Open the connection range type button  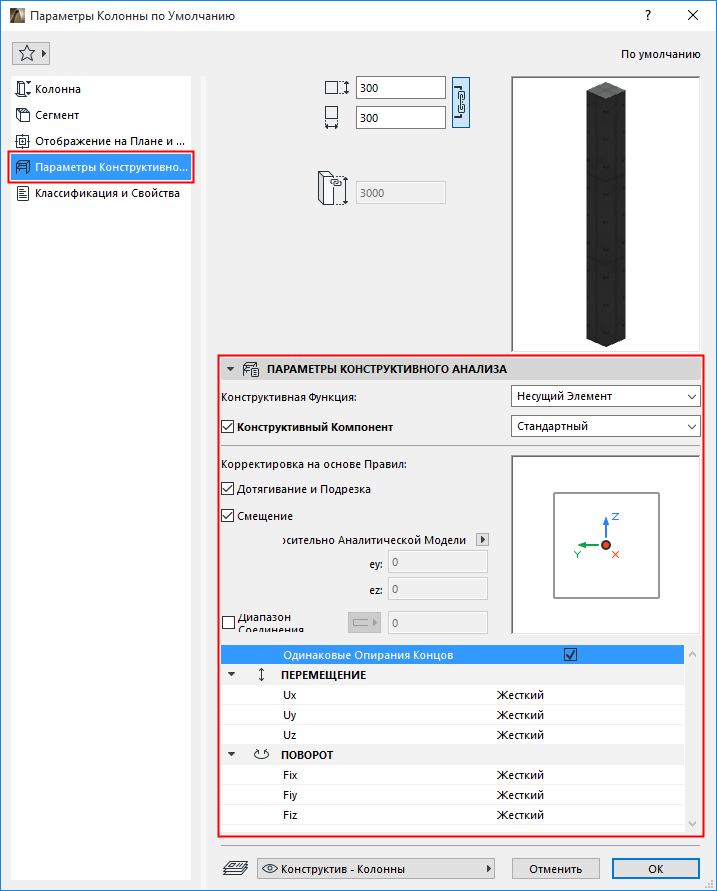(x=364, y=622)
